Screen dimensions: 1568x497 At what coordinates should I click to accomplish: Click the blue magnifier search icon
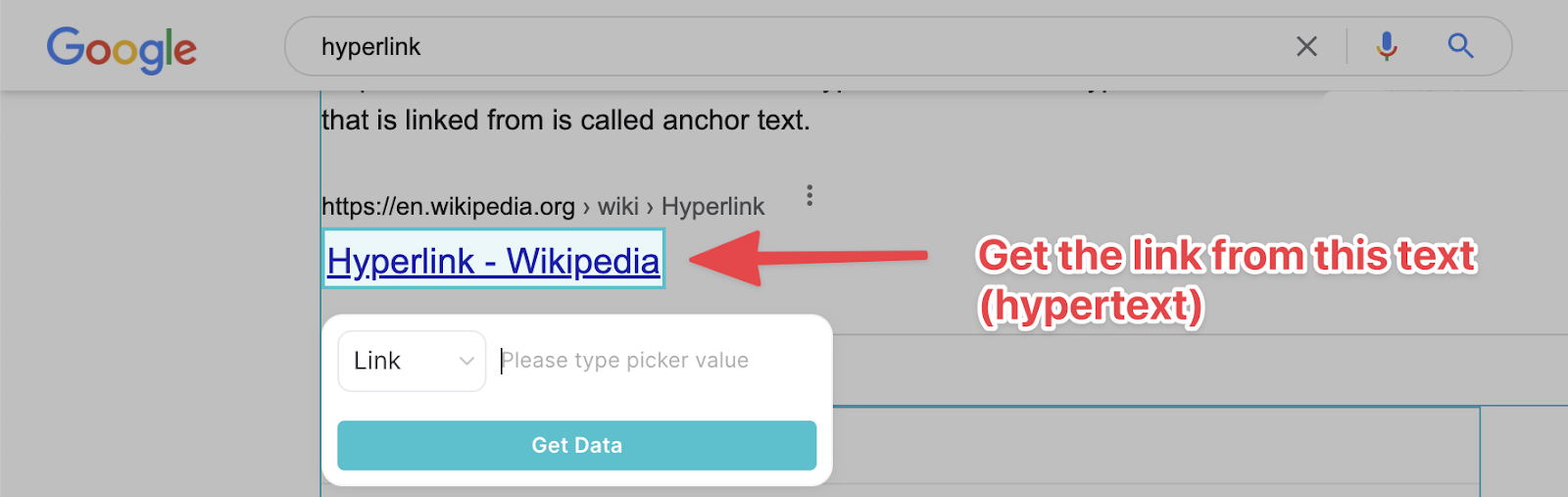[x=1461, y=45]
